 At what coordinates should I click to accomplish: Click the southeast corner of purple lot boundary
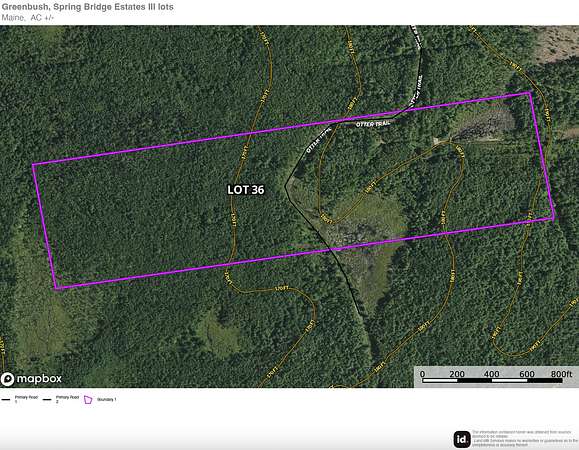pos(553,219)
